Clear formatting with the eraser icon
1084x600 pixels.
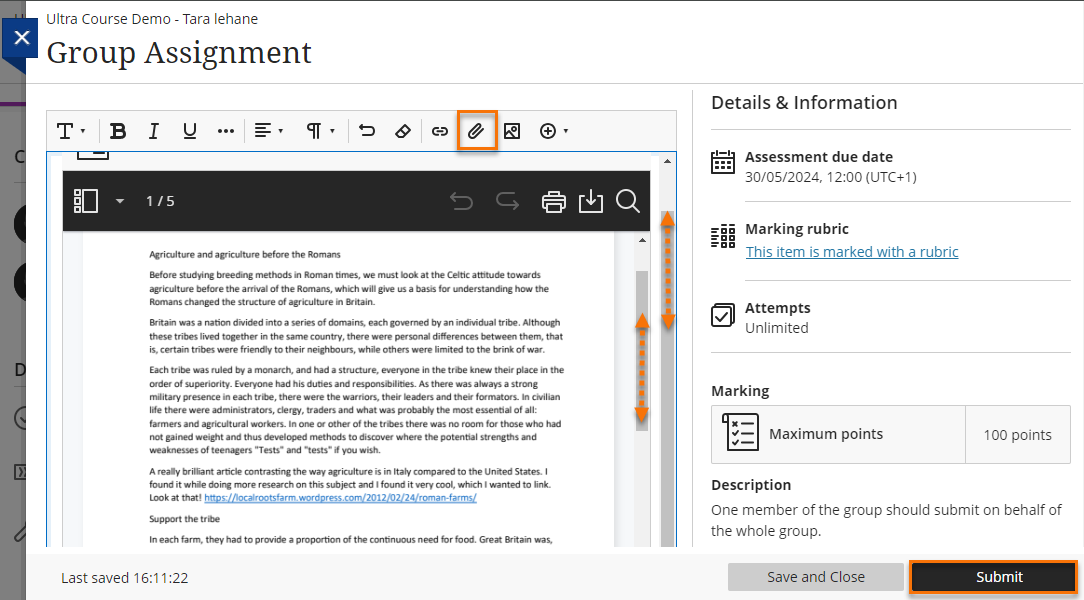pos(403,130)
